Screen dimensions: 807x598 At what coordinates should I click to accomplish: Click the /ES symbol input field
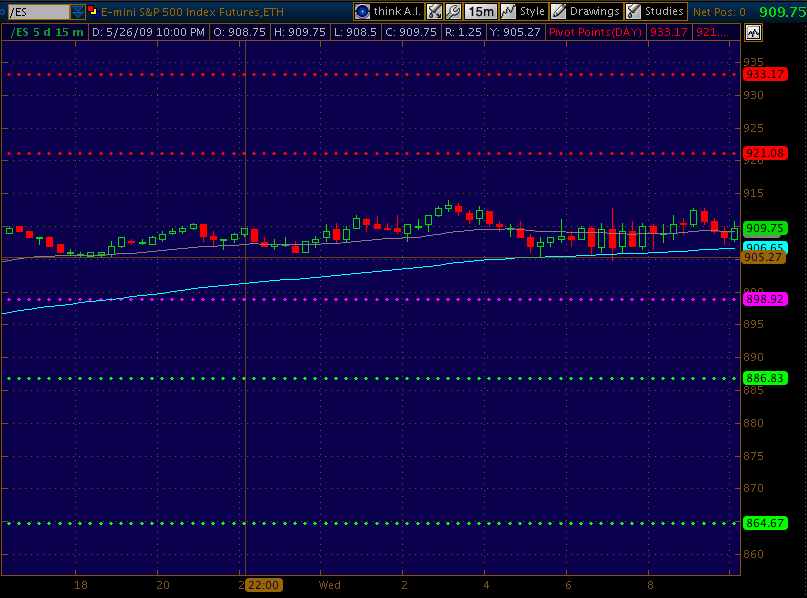(37, 12)
